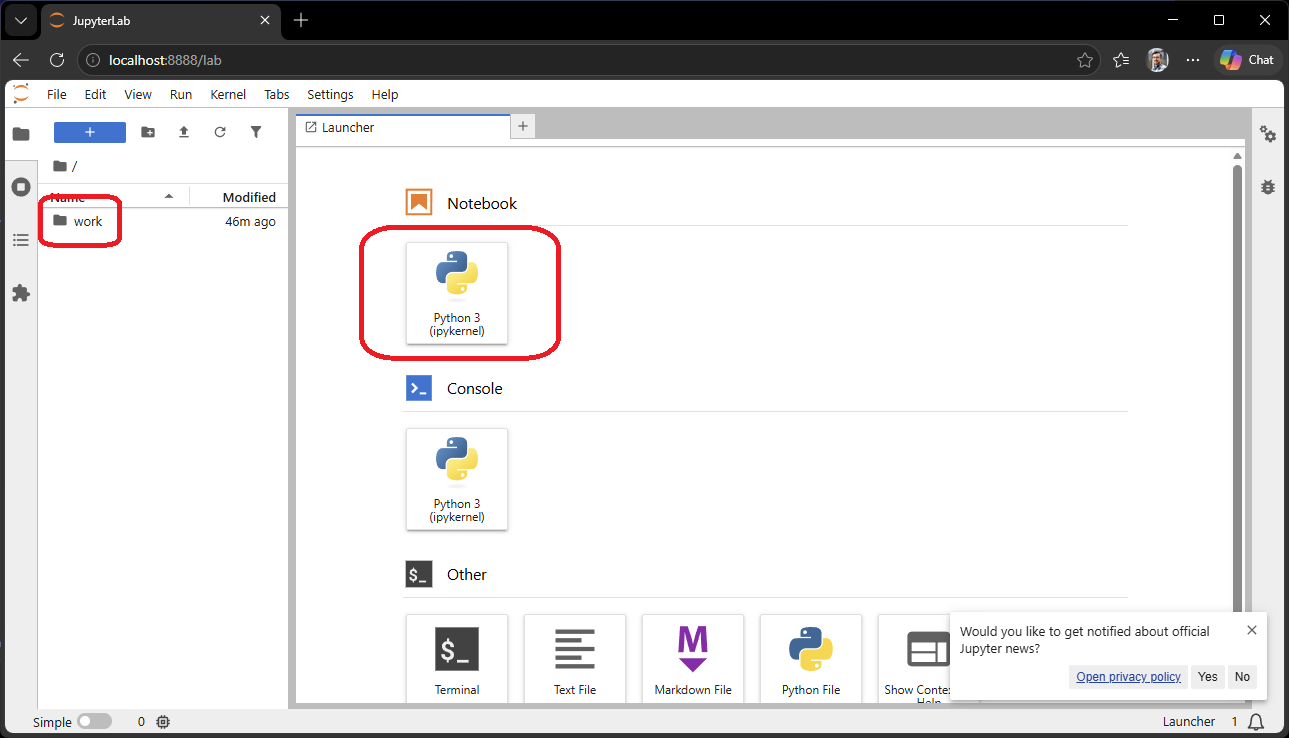The height and width of the screenshot is (738, 1289).
Task: Go back with browser back arrow
Action: pyautogui.click(x=21, y=60)
